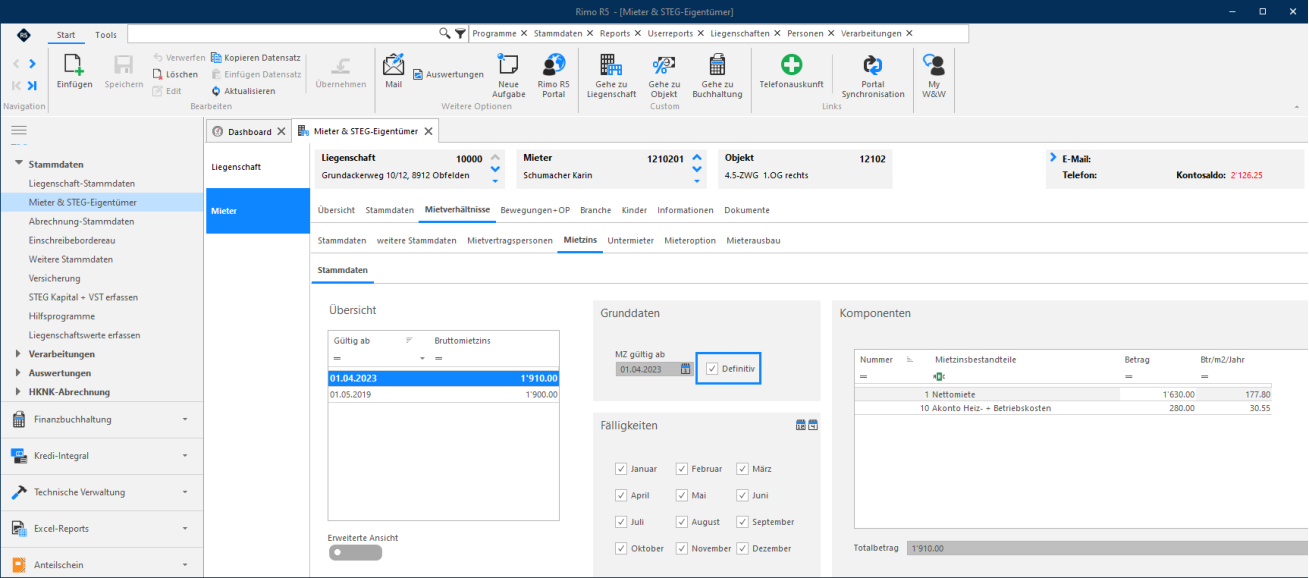Switch on the Erweiterte Ansicht toggle

click(x=355, y=552)
